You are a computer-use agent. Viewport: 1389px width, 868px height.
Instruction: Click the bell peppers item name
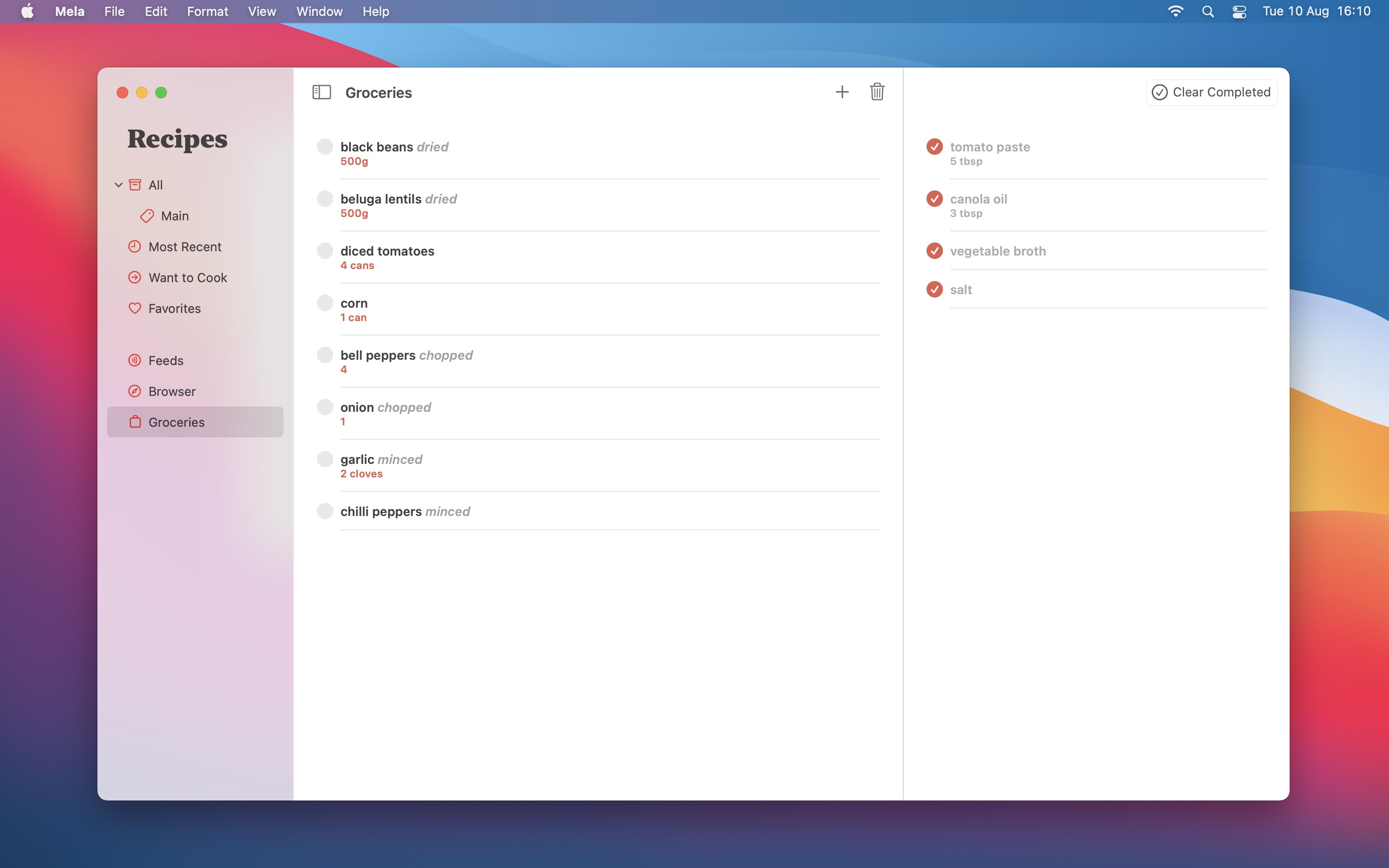click(378, 355)
